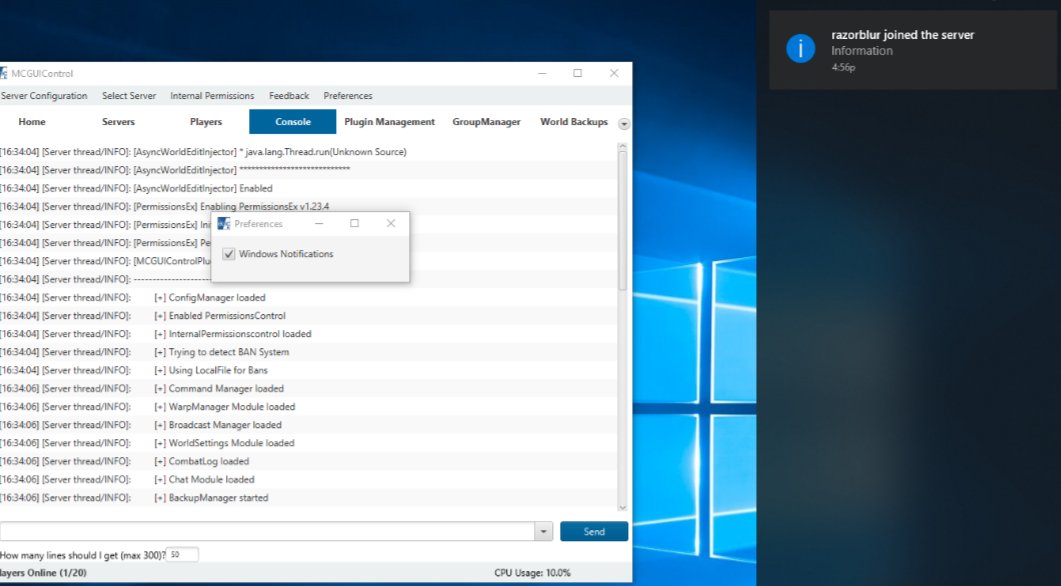
Task: Click the MCGUIControl title bar icon
Action: [x=3, y=73]
